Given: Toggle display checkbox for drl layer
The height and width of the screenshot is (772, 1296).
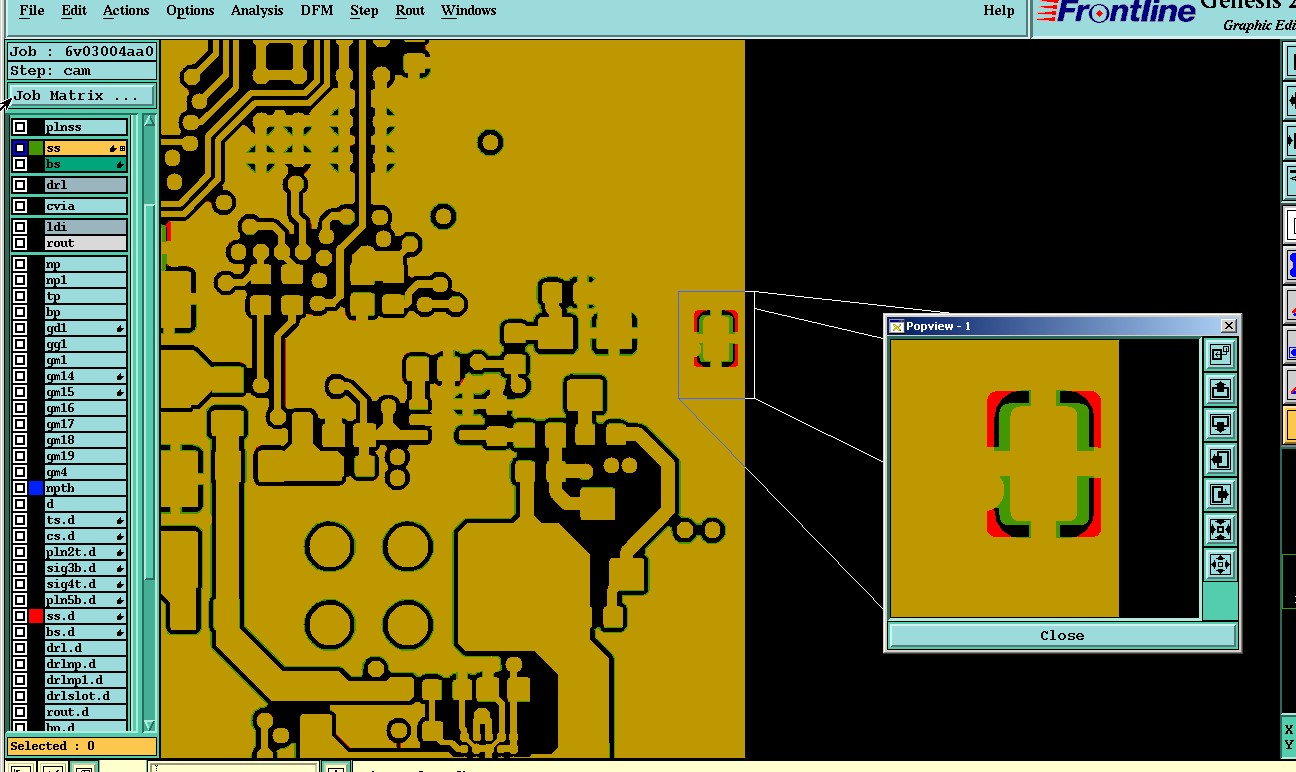Looking at the screenshot, I should point(20,185).
